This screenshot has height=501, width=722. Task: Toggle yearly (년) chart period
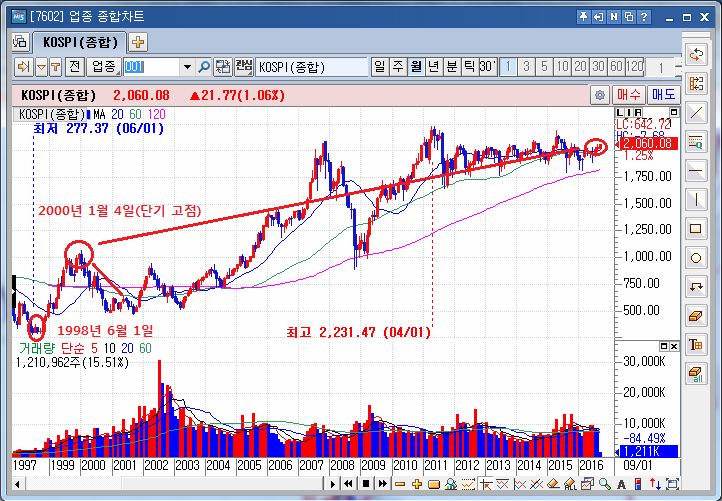434,67
